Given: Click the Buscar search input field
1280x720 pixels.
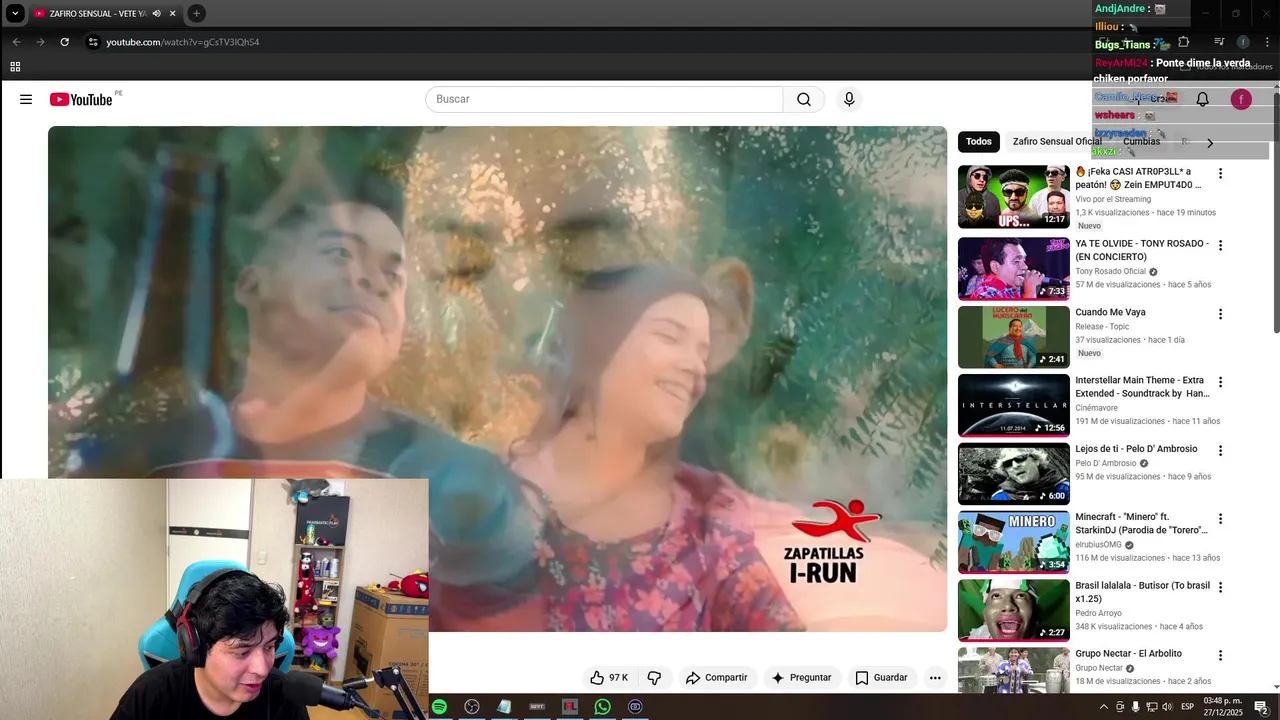Looking at the screenshot, I should 604,99.
